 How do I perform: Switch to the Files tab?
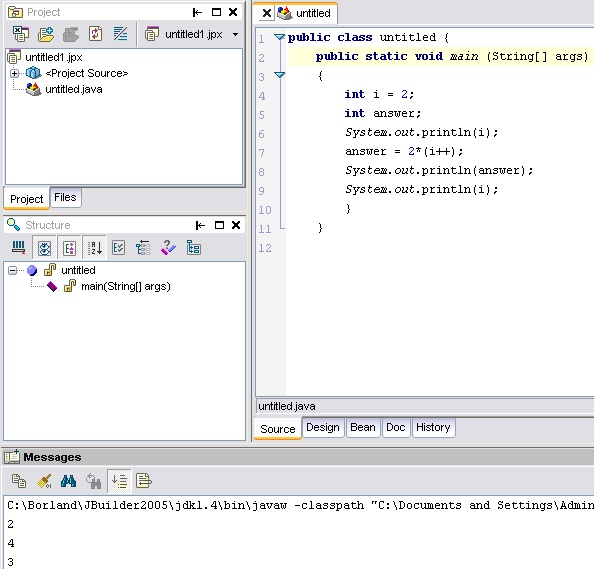(x=65, y=197)
